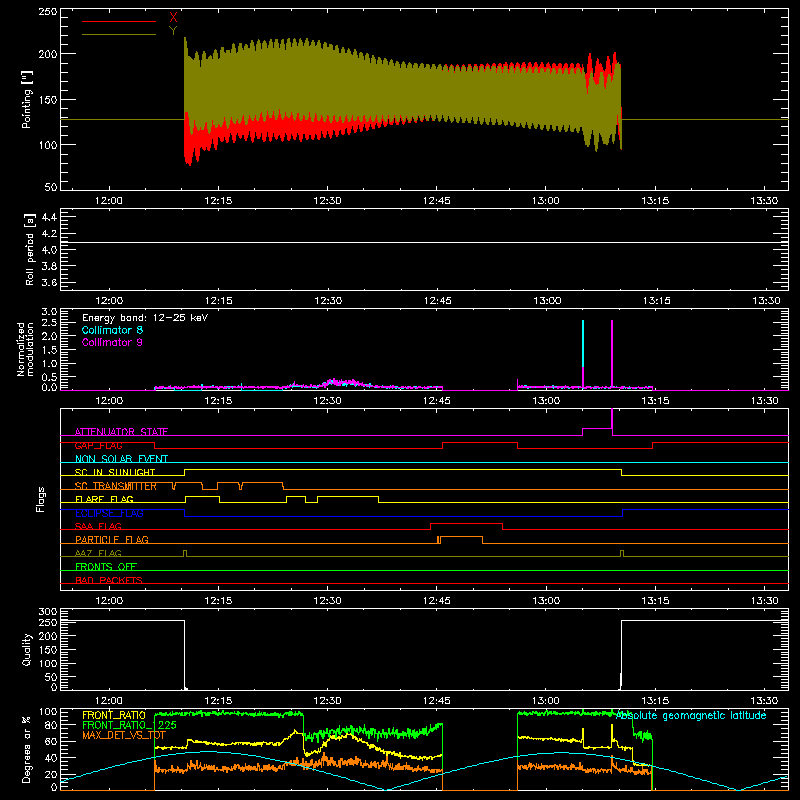
Task: Click the 300 tick on Quality axis
Action: coord(48,612)
